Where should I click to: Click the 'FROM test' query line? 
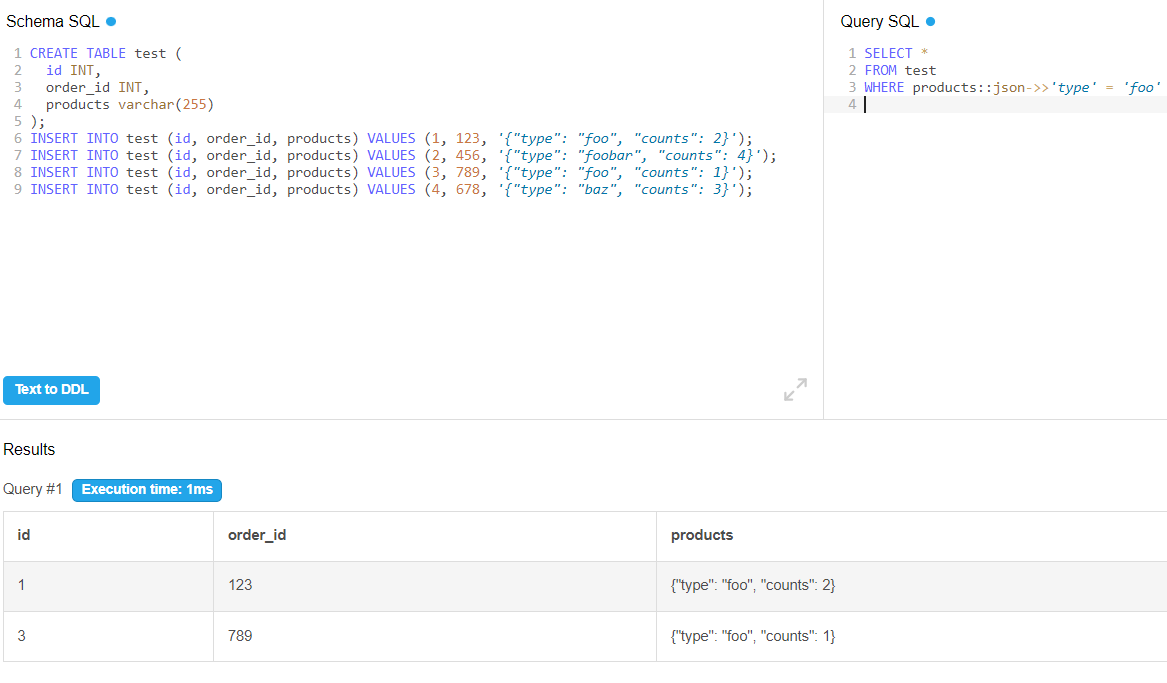[900, 71]
